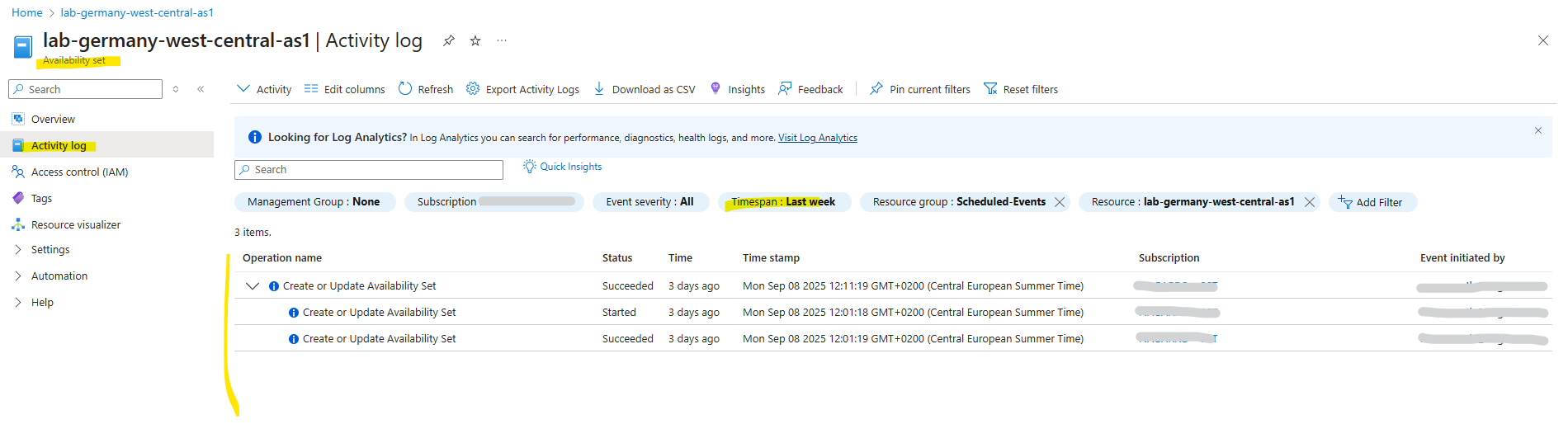Click lab-germany-west-central-as1 breadcrumb link
The image size is (1568, 443).
[x=137, y=12]
